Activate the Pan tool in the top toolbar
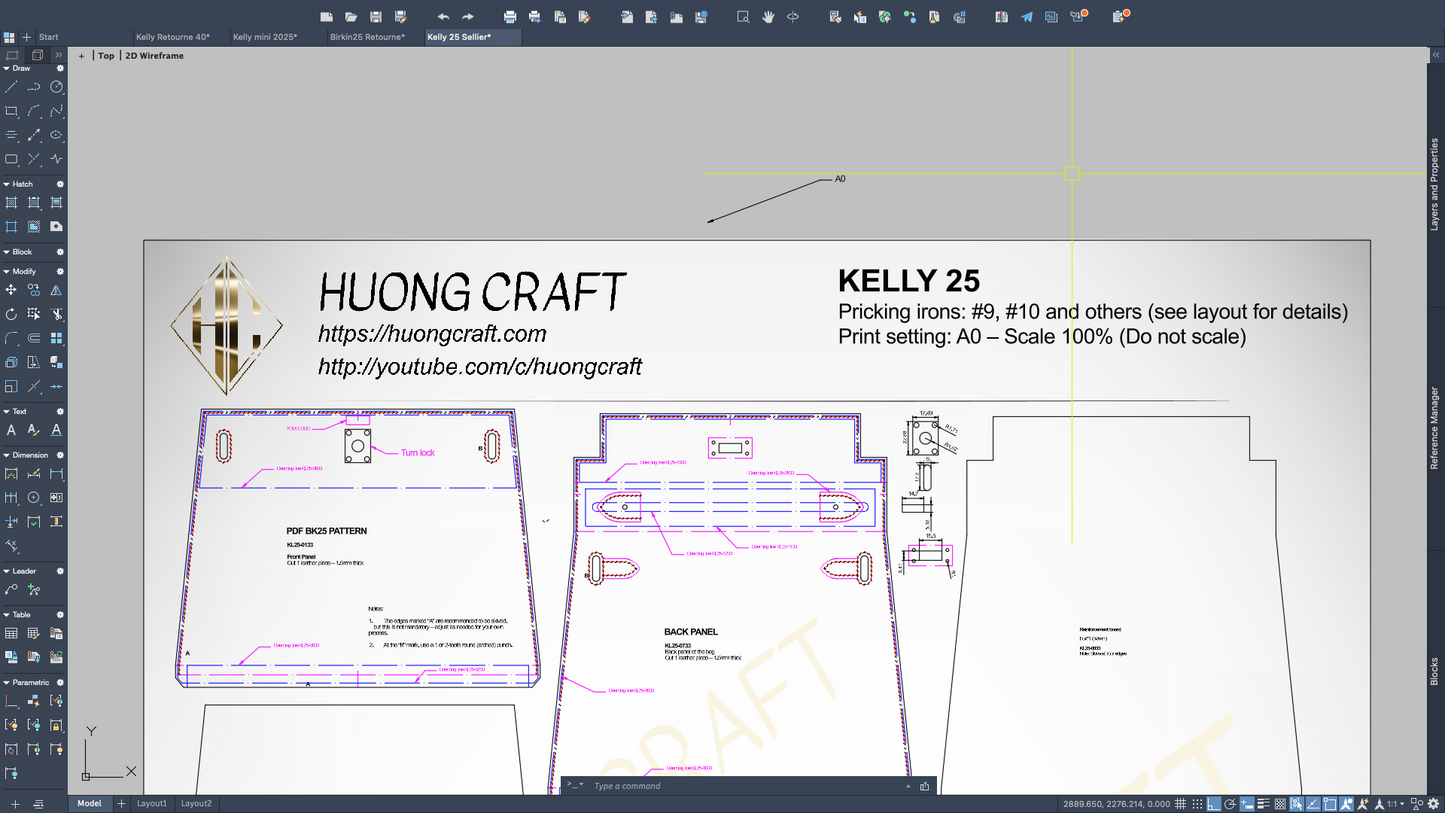Image resolution: width=1445 pixels, height=813 pixels. [768, 17]
